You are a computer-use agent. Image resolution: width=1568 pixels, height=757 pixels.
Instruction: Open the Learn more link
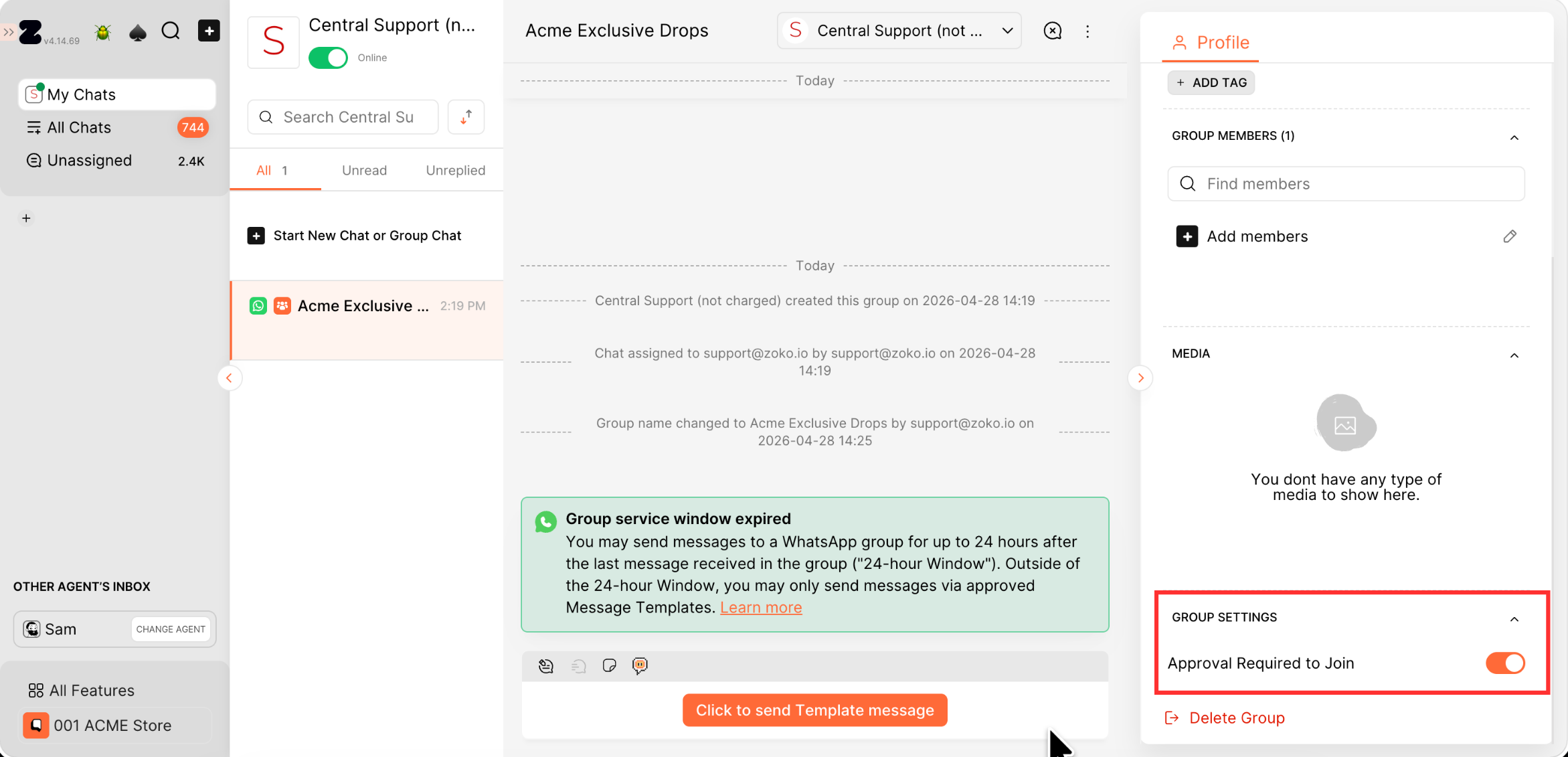[x=761, y=608]
